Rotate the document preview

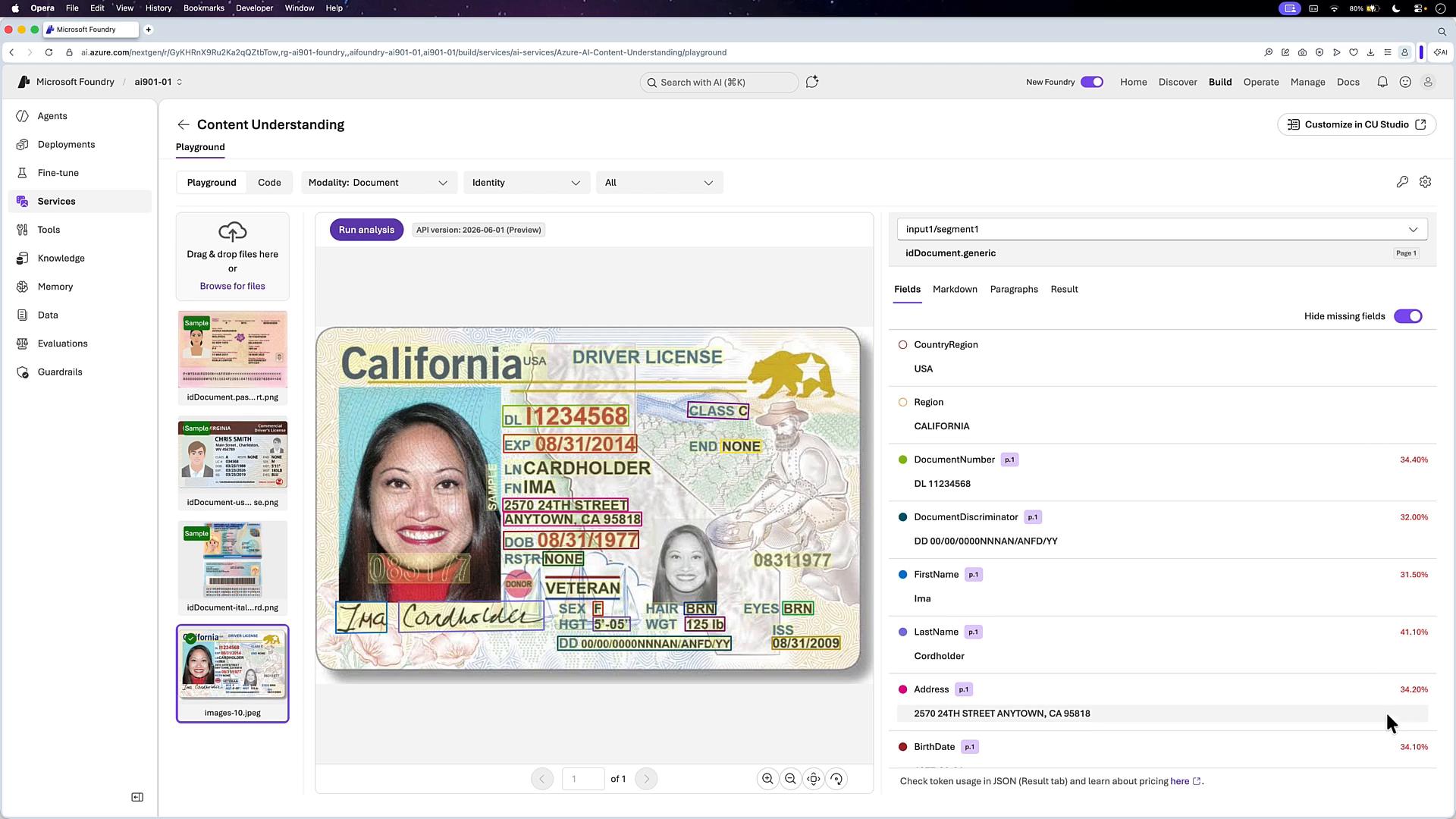click(x=836, y=779)
